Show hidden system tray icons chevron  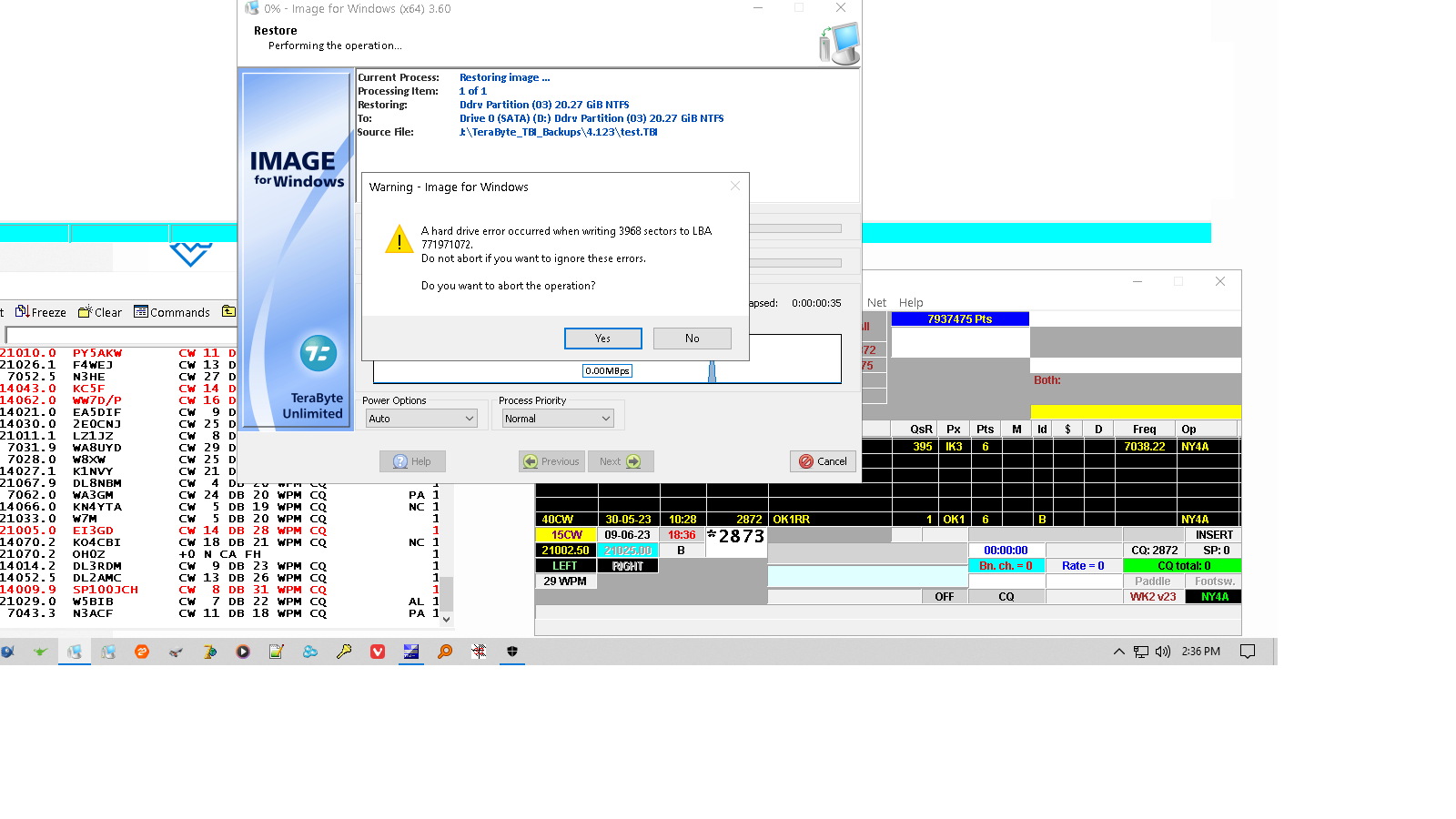click(x=1119, y=652)
